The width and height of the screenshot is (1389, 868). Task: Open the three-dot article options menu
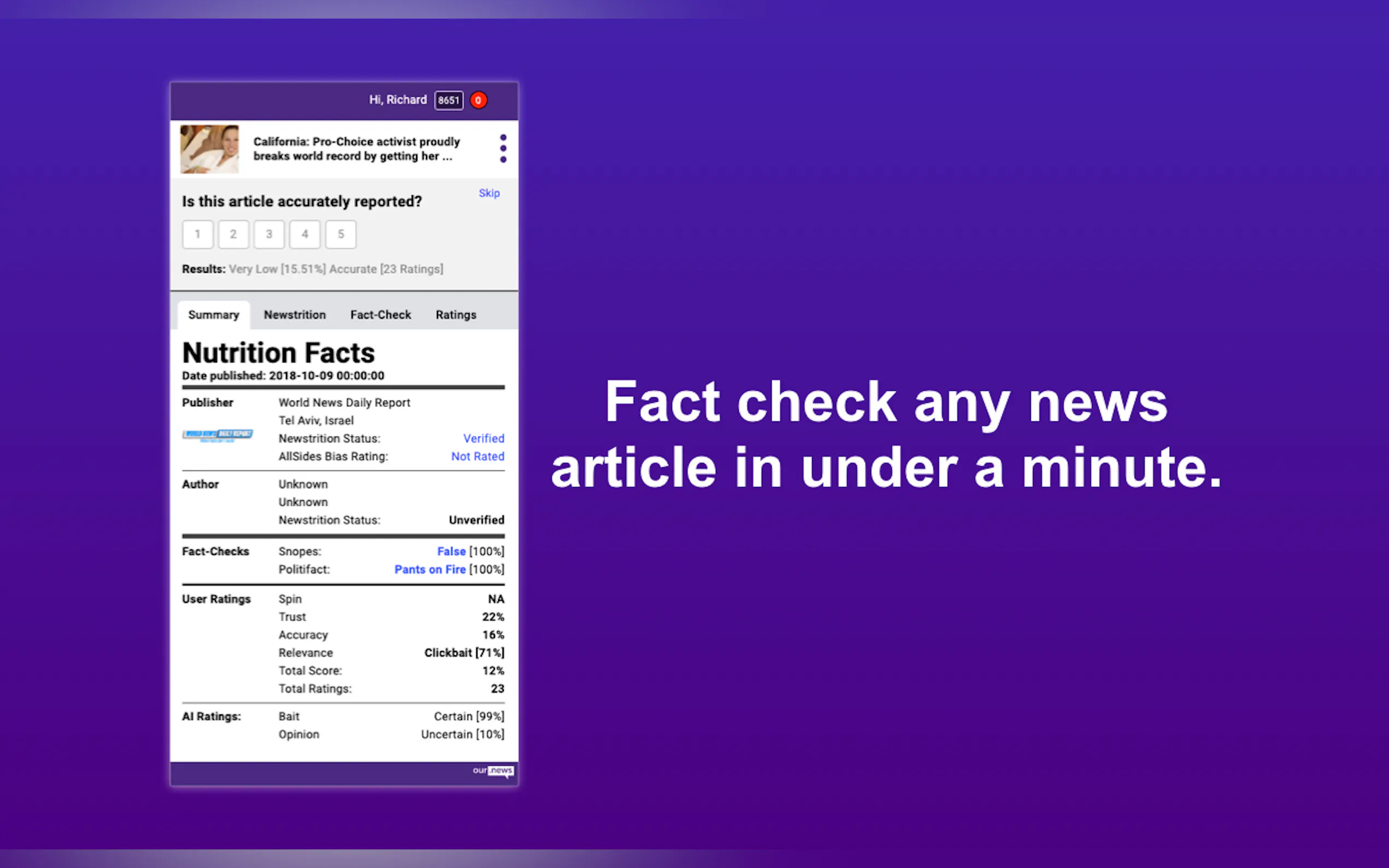pos(503,149)
